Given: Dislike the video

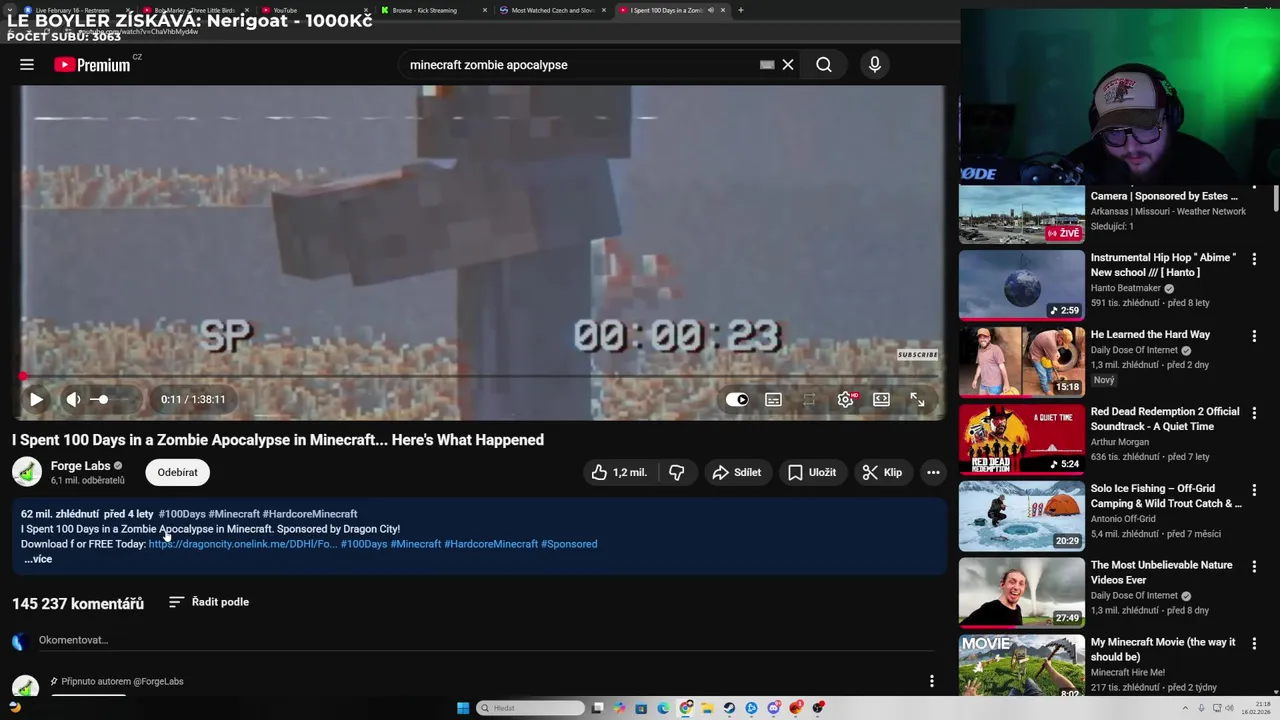Looking at the screenshot, I should (677, 472).
